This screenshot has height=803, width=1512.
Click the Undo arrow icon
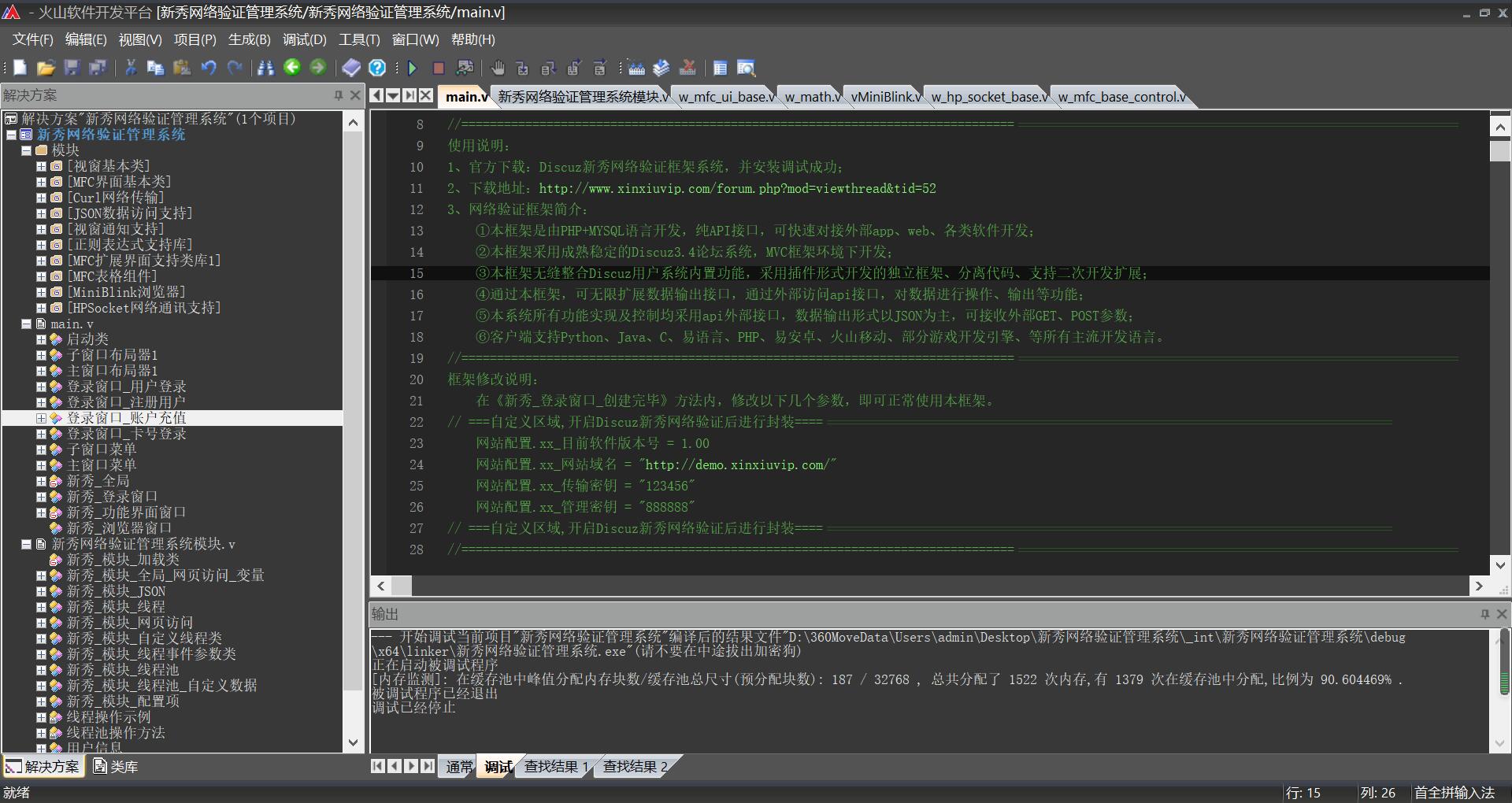(x=209, y=68)
